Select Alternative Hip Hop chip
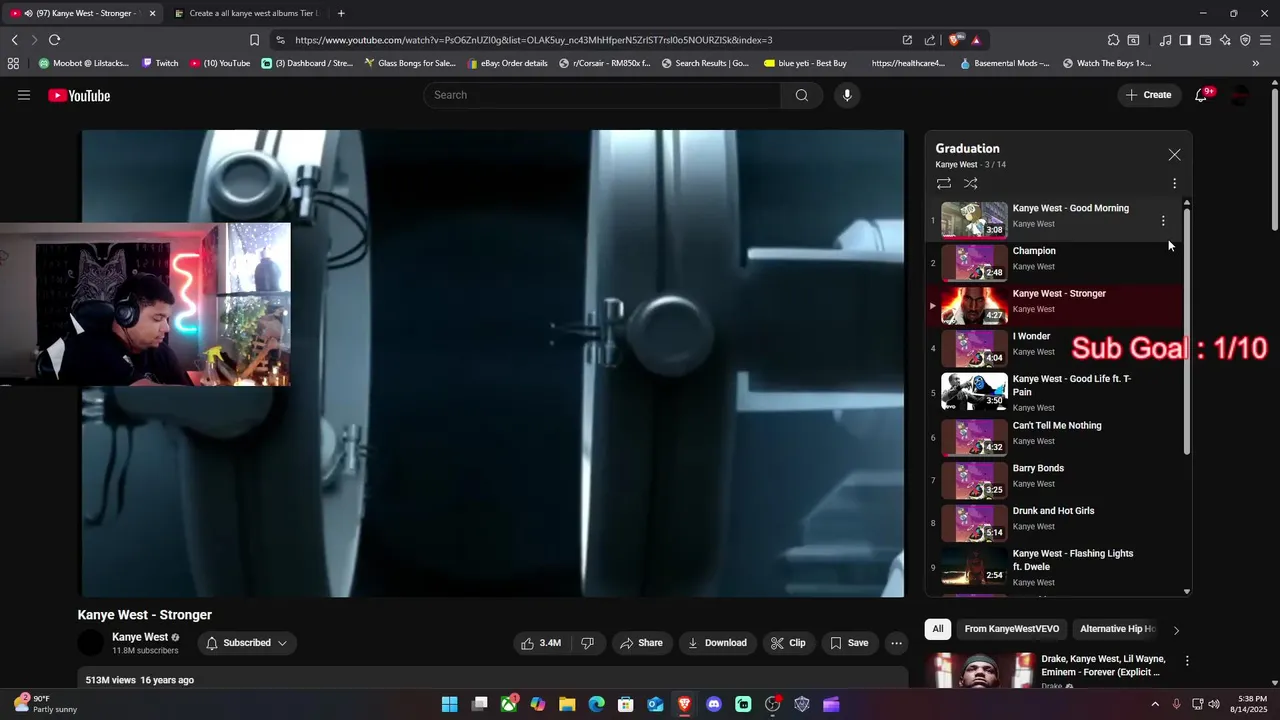 [1118, 629]
